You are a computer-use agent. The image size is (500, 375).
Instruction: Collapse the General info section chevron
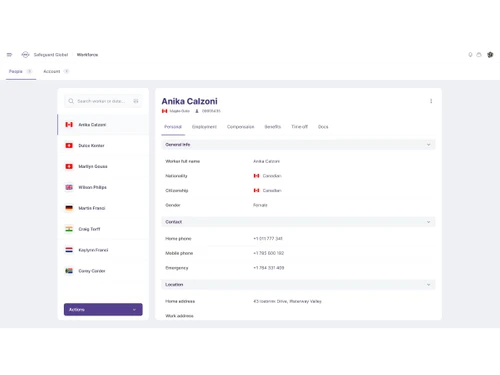coord(428,145)
